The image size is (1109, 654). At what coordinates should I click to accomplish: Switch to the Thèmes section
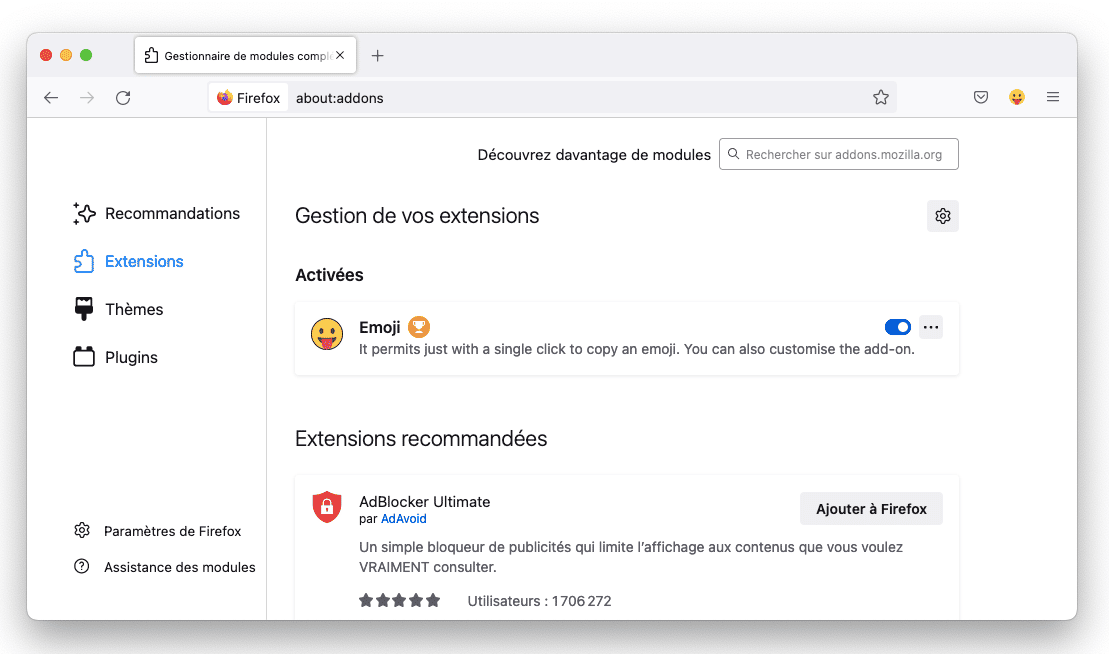(134, 310)
